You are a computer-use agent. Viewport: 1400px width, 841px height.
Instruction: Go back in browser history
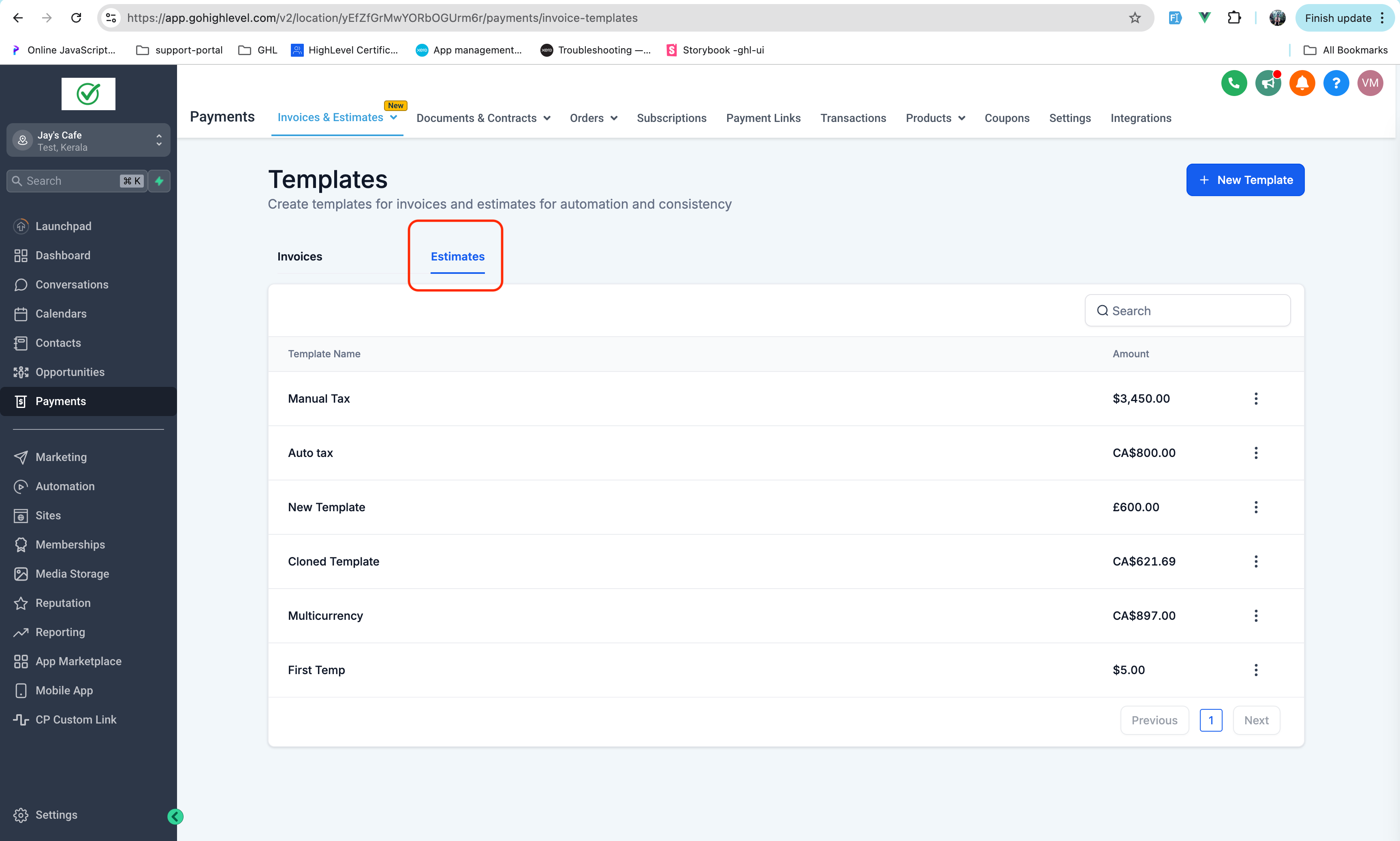(18, 18)
